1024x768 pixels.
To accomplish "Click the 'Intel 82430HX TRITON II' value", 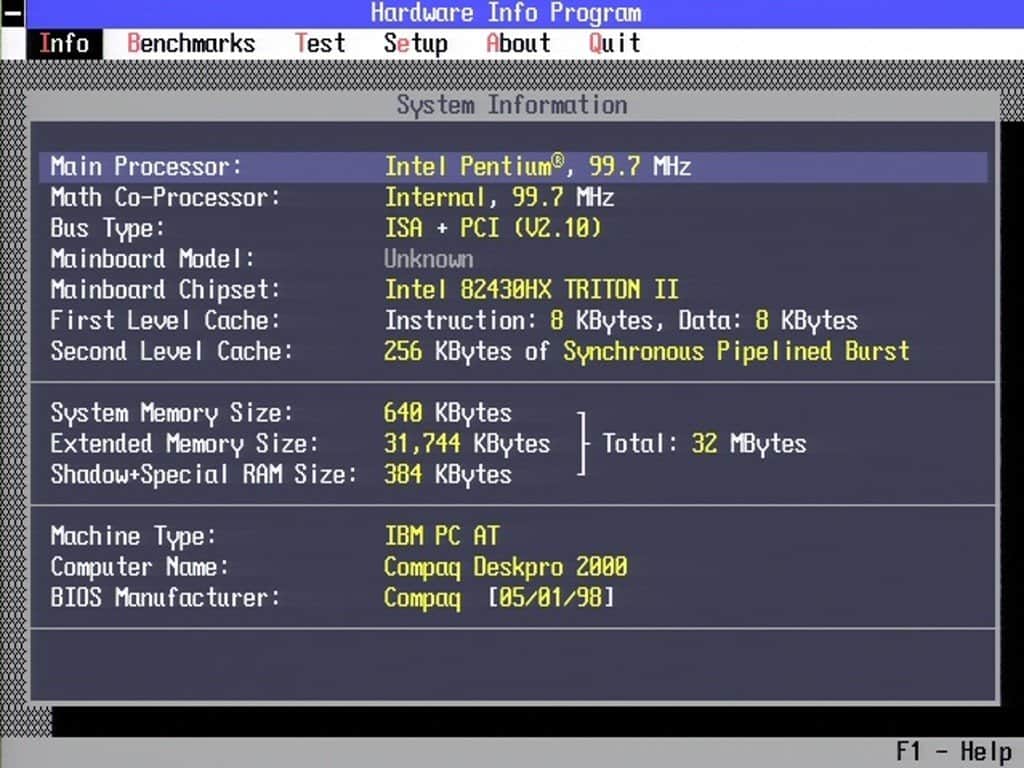I will pyautogui.click(x=532, y=289).
